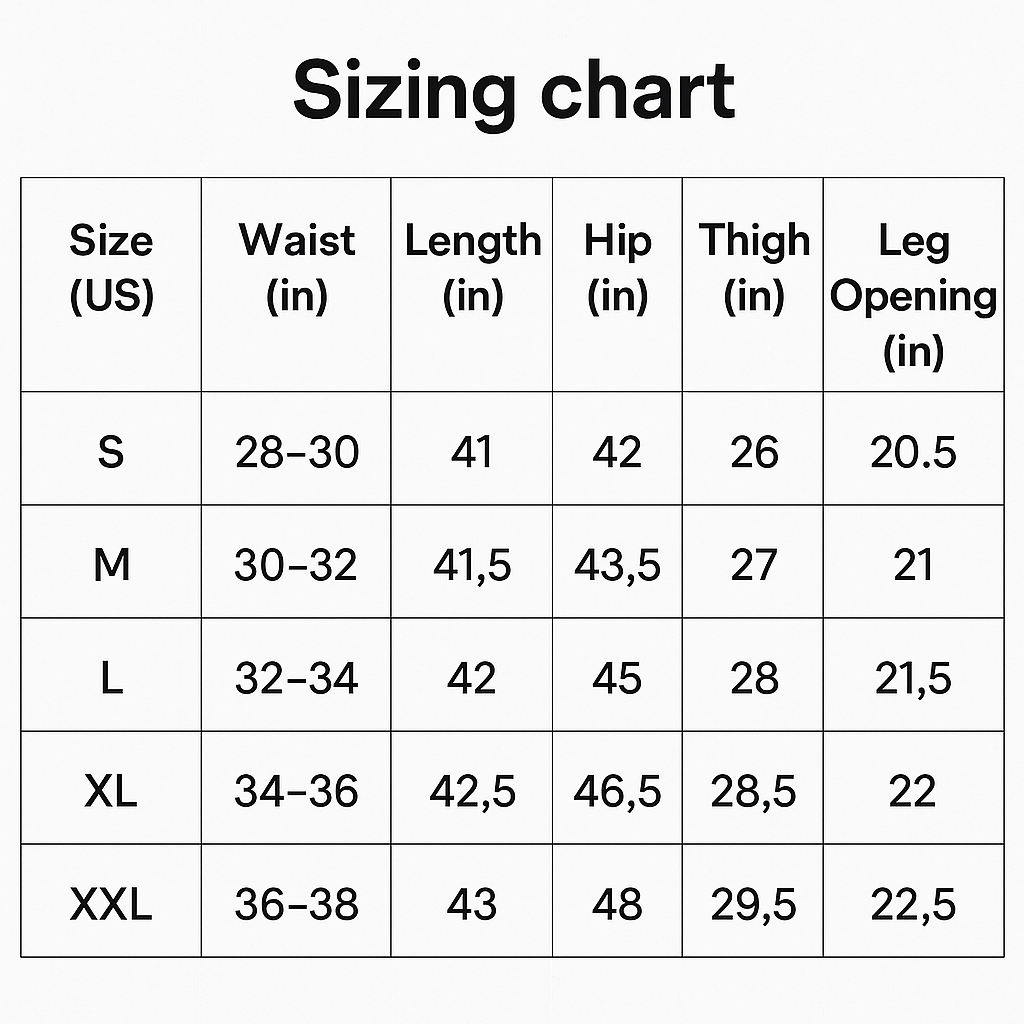Select the size M row label

pyautogui.click(x=111, y=566)
